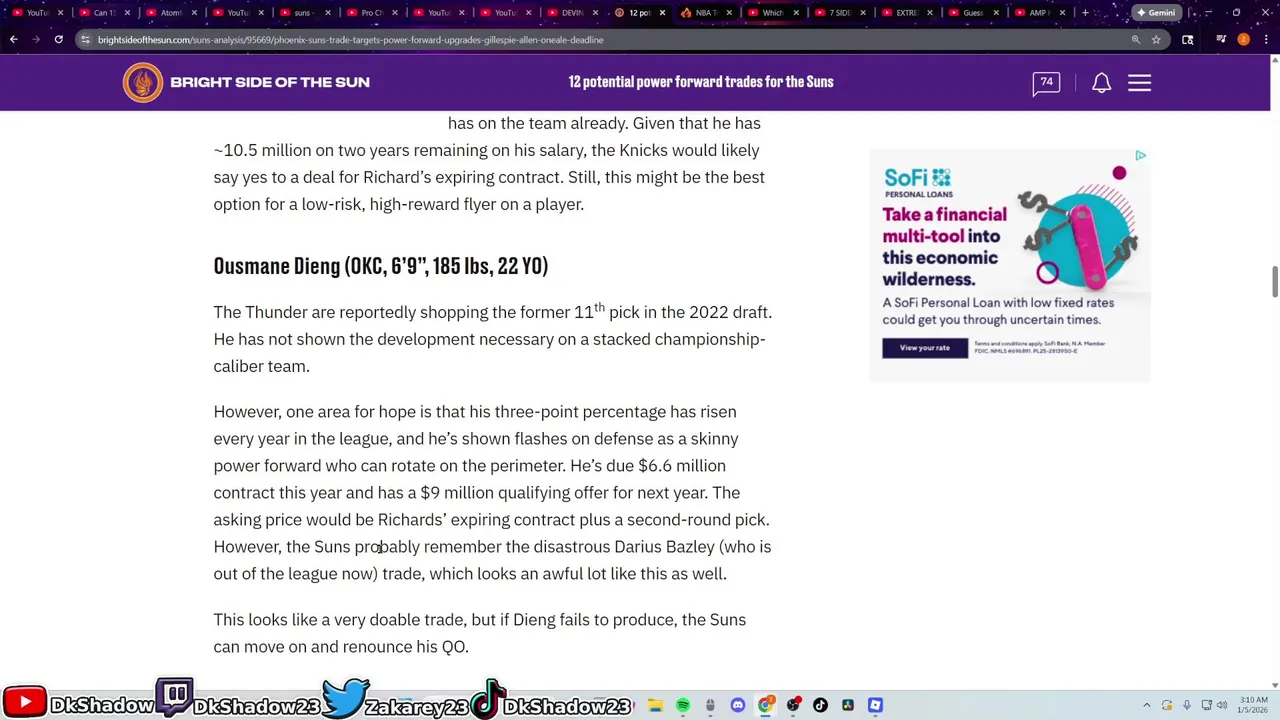Switch to the 'Atom' tab
The height and width of the screenshot is (720, 1280).
coord(170,13)
